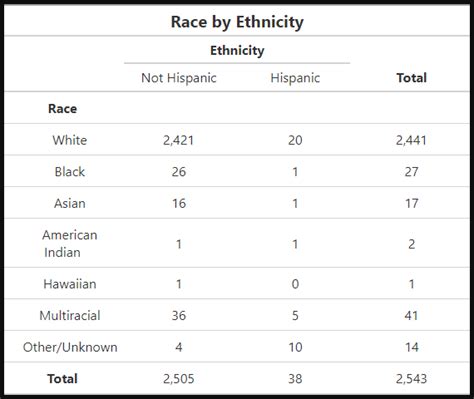Click the Race by Ethnicity table title

[x=237, y=22]
